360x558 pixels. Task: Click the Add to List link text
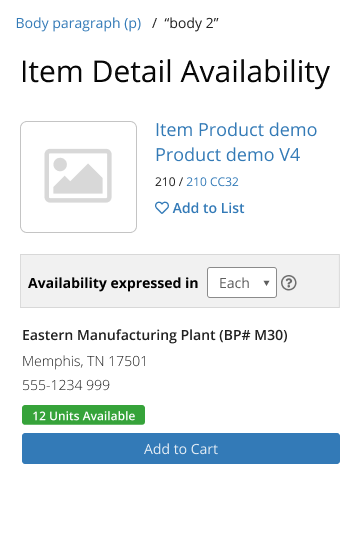(208, 208)
